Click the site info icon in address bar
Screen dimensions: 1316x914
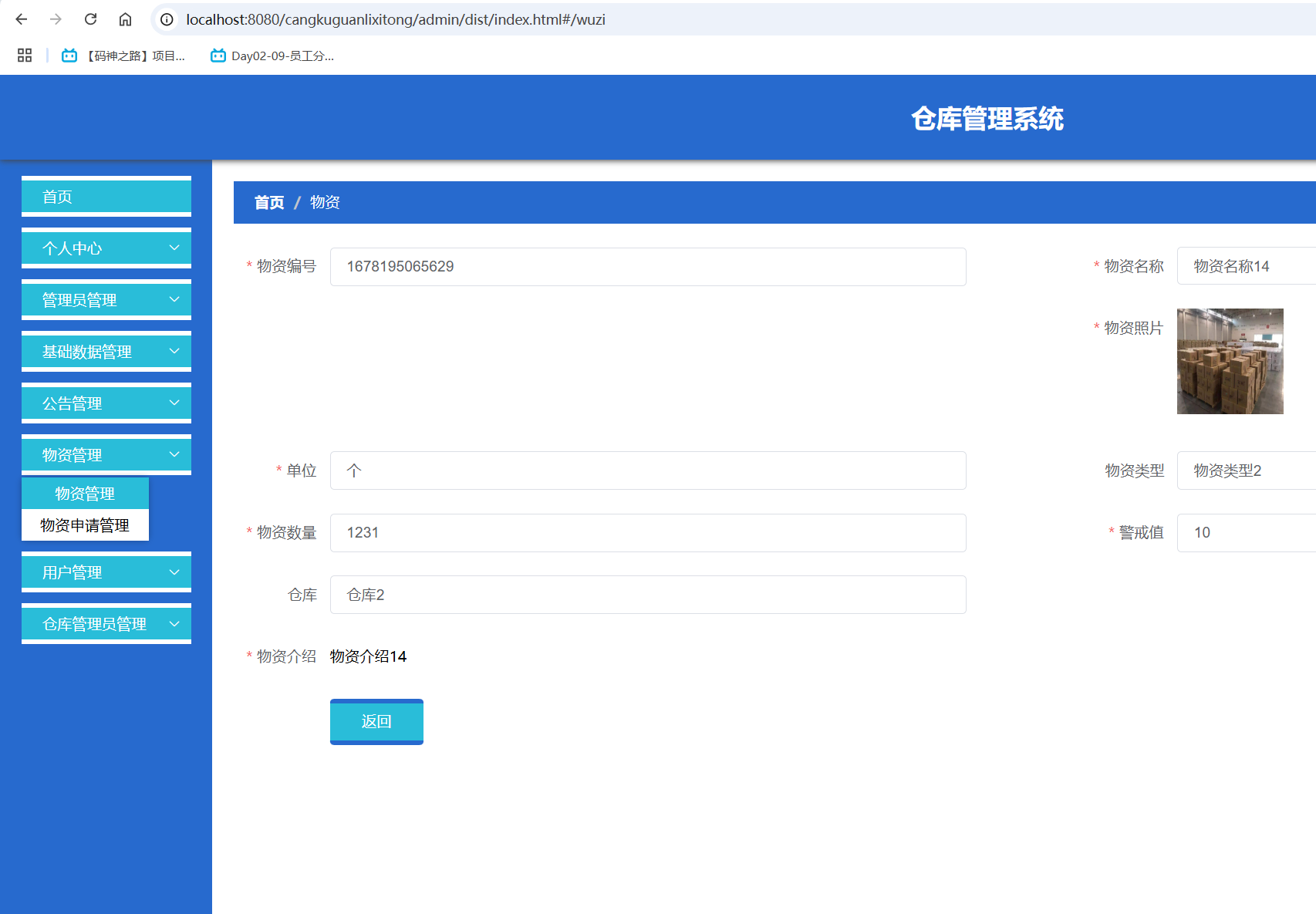pyautogui.click(x=166, y=19)
